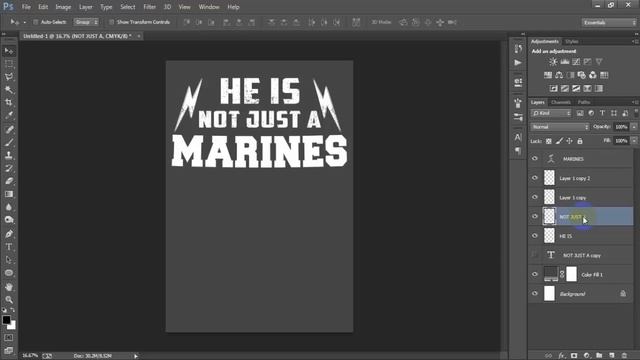This screenshot has height=360, width=640.
Task: Select the Pen tool
Action: tap(9, 234)
